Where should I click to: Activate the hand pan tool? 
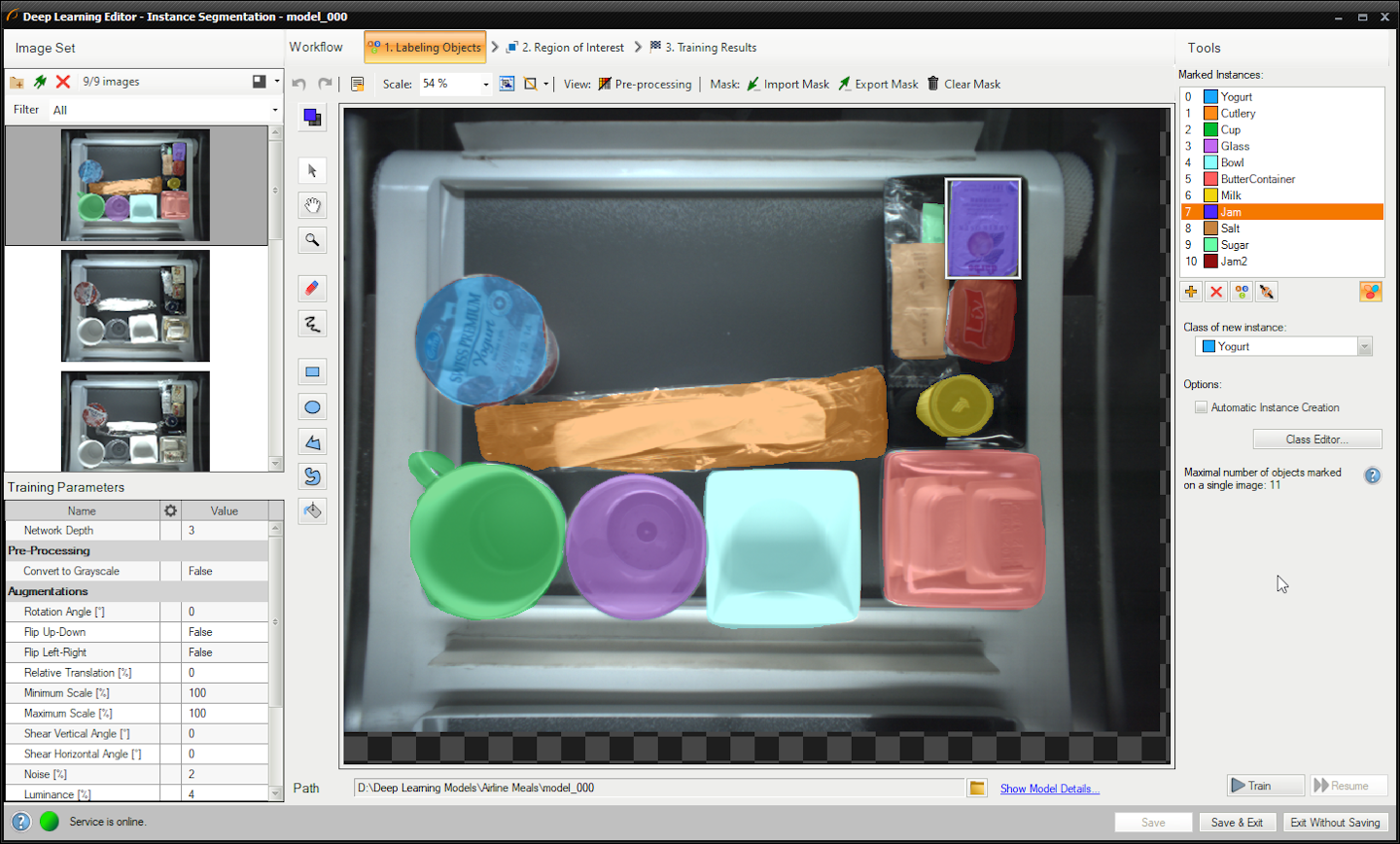tap(312, 206)
